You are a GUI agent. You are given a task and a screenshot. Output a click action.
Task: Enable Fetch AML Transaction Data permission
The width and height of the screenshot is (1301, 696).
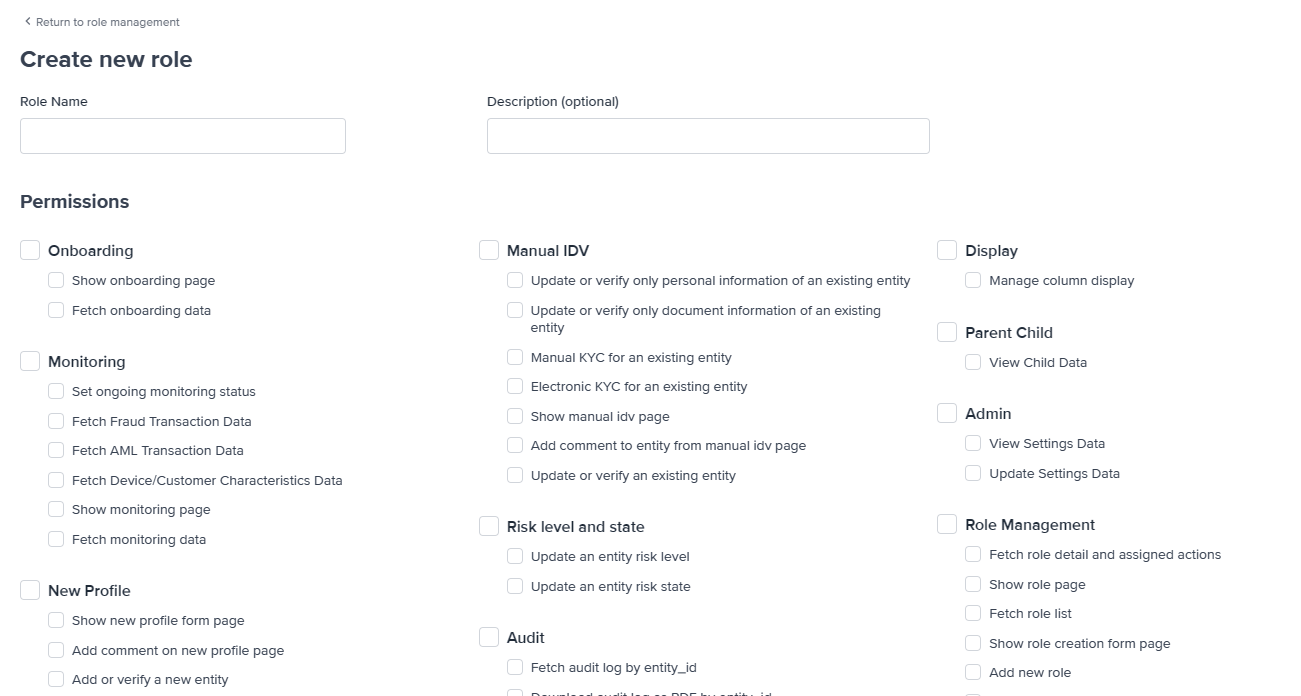click(x=56, y=450)
